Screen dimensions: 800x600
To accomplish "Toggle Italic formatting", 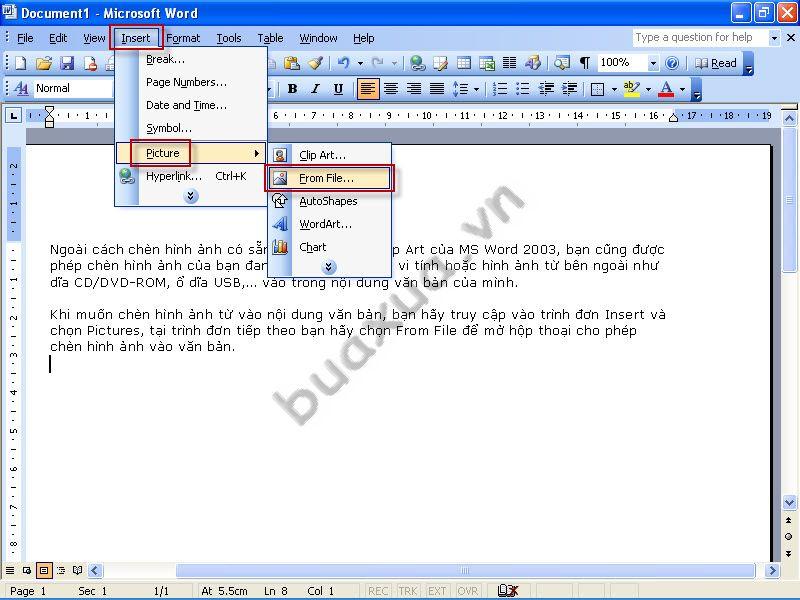I will coord(315,89).
